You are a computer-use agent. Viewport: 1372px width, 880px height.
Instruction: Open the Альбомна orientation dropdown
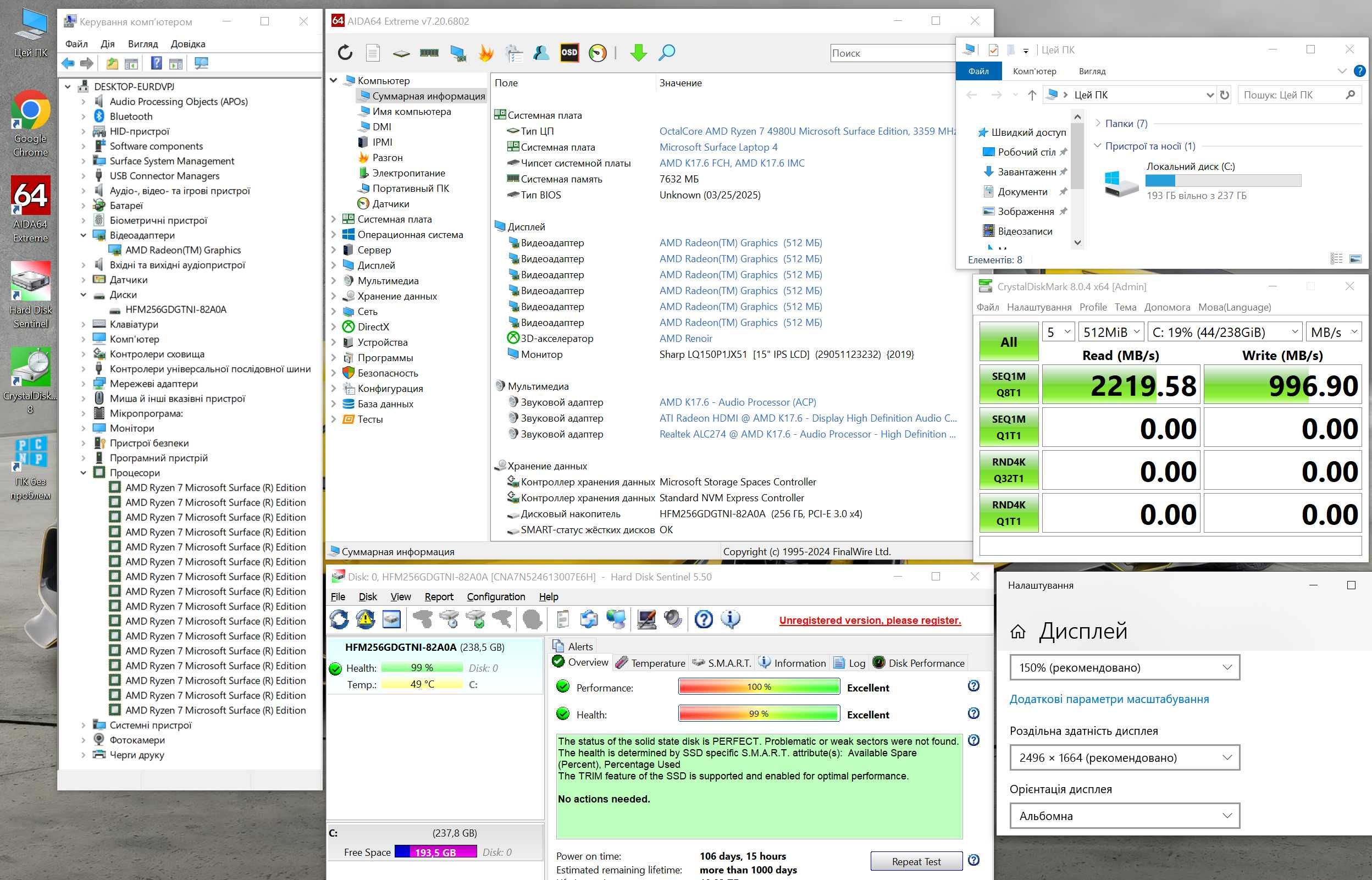click(1125, 816)
